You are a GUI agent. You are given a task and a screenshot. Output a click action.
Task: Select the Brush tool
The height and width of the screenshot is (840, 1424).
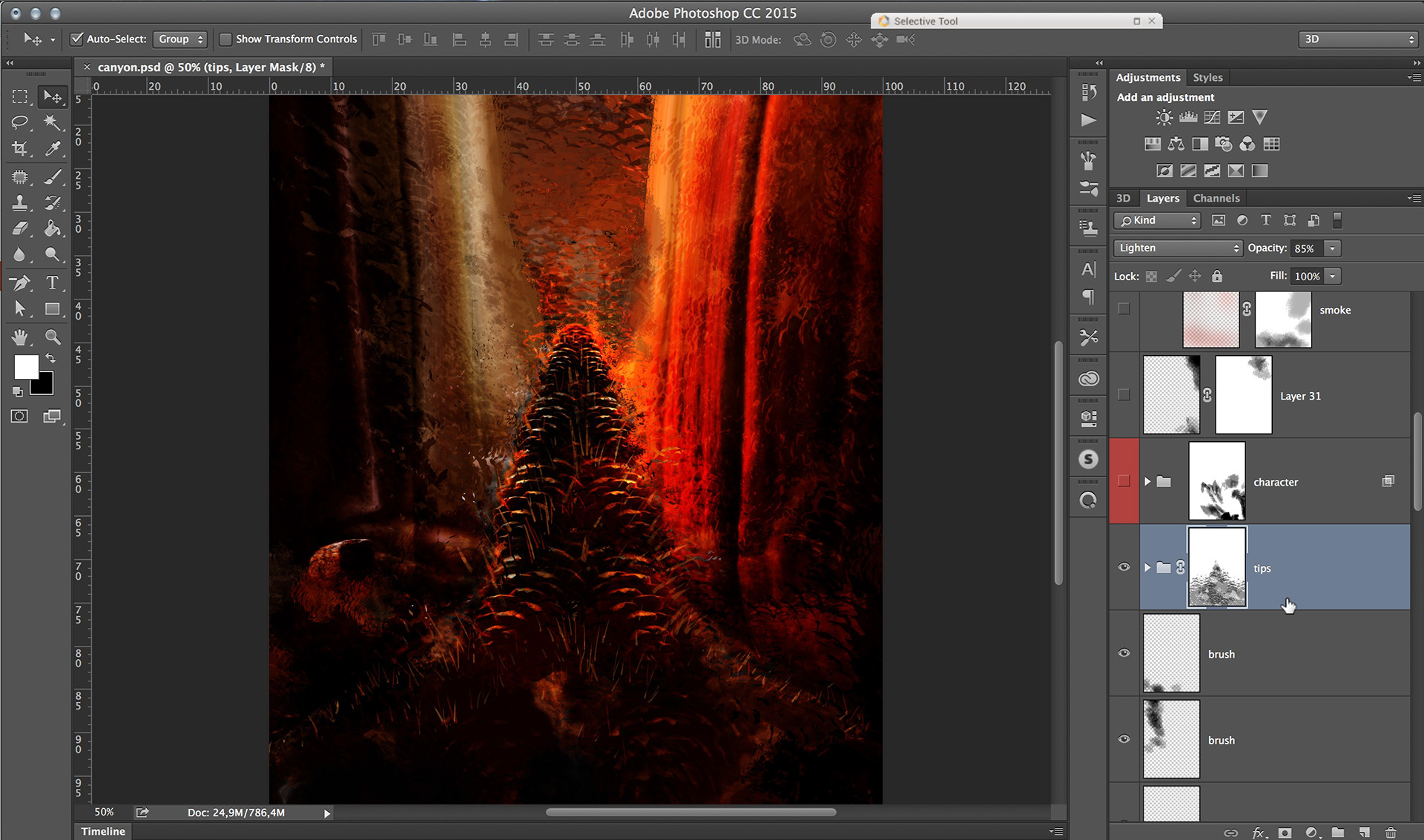52,176
